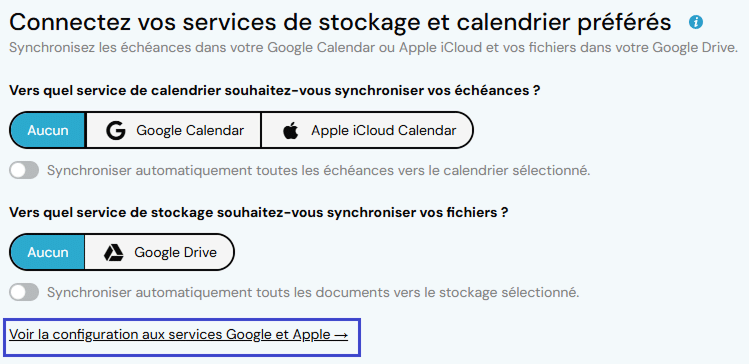Click the arrow ending the configuration link
Viewport: 749px width, 364px height.
click(x=341, y=335)
